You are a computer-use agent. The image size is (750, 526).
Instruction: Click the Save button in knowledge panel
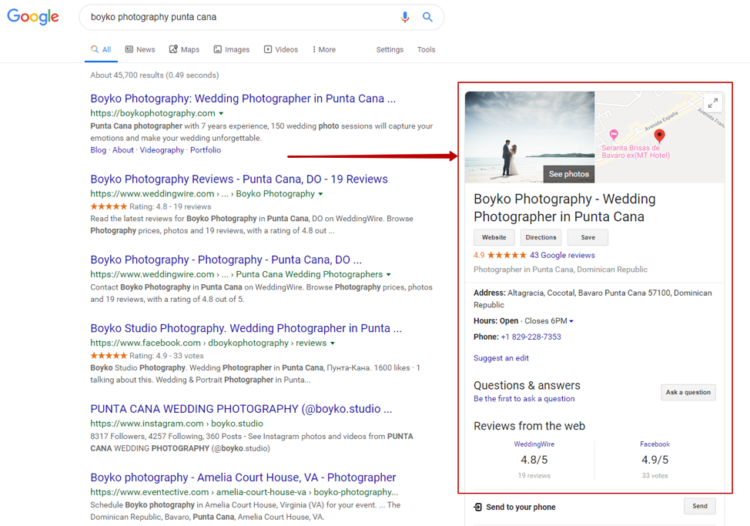pos(588,238)
